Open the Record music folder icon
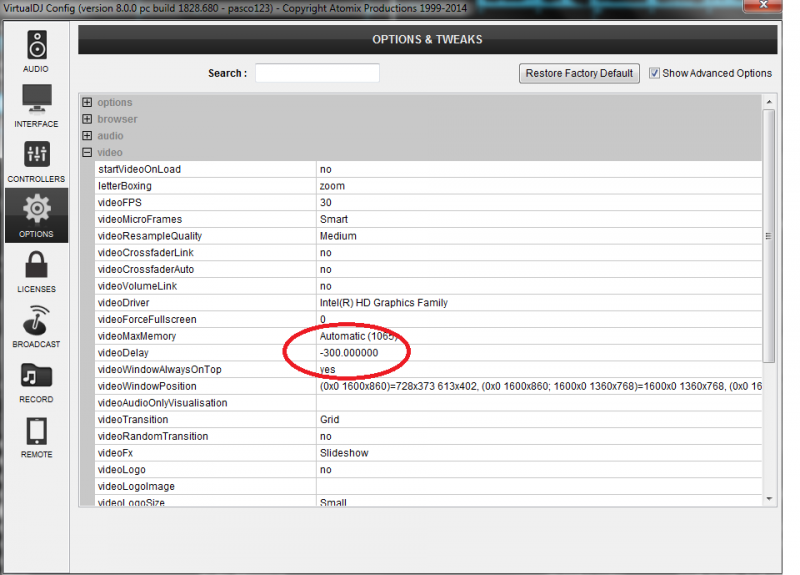The image size is (800, 575). pos(36,376)
